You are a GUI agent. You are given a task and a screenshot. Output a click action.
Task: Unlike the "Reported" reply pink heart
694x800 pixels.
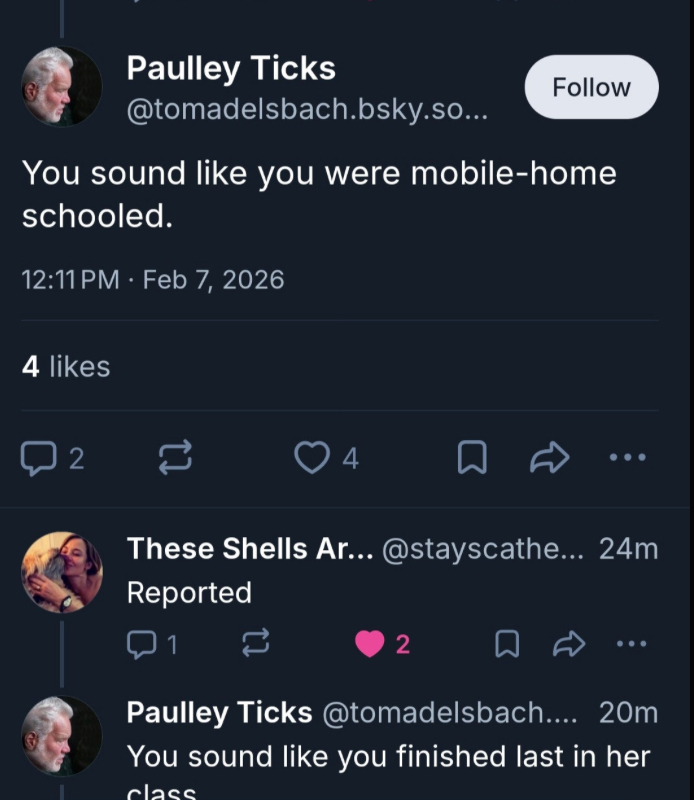(370, 645)
